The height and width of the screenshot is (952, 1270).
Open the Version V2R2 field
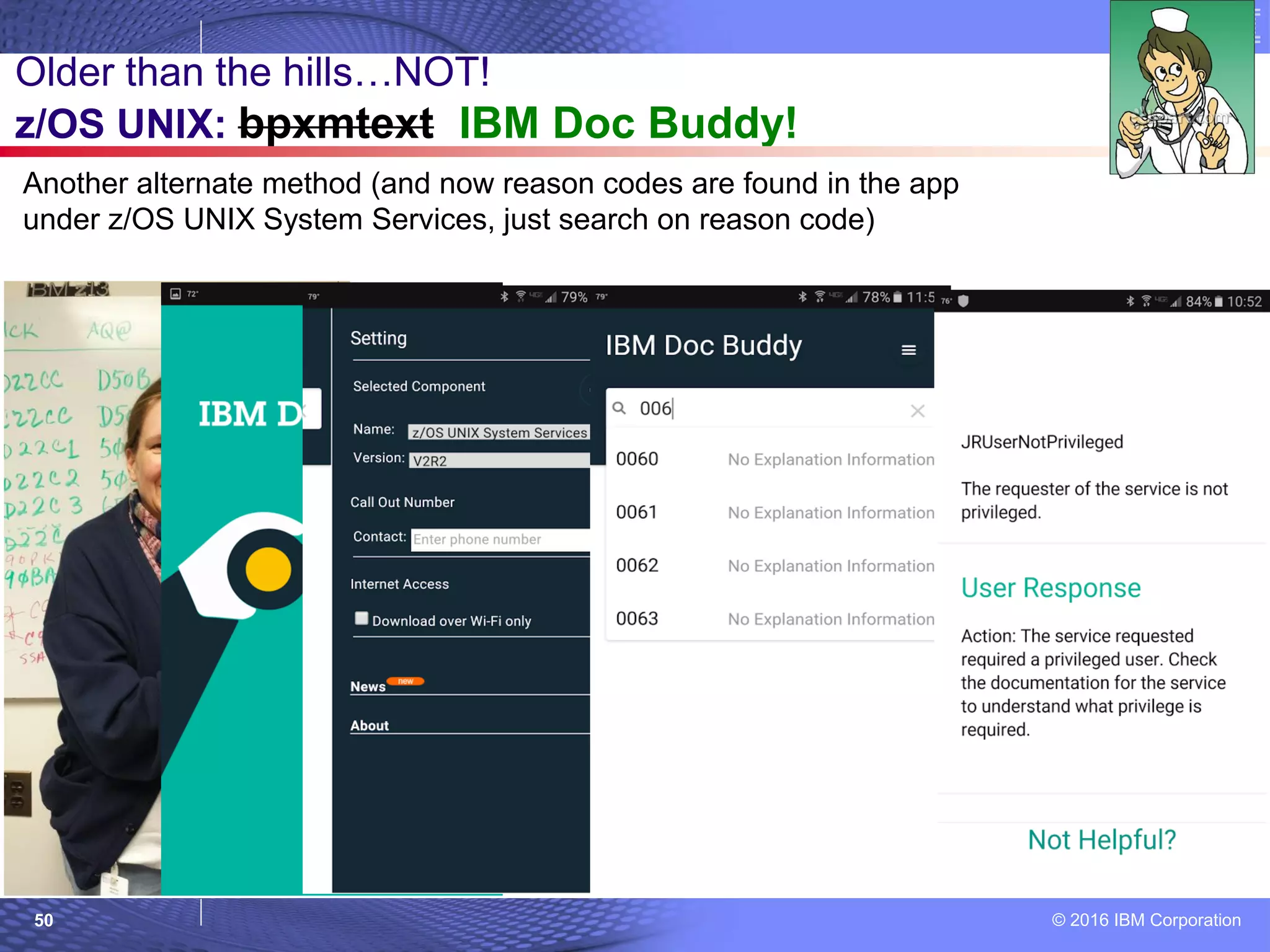coord(499,461)
